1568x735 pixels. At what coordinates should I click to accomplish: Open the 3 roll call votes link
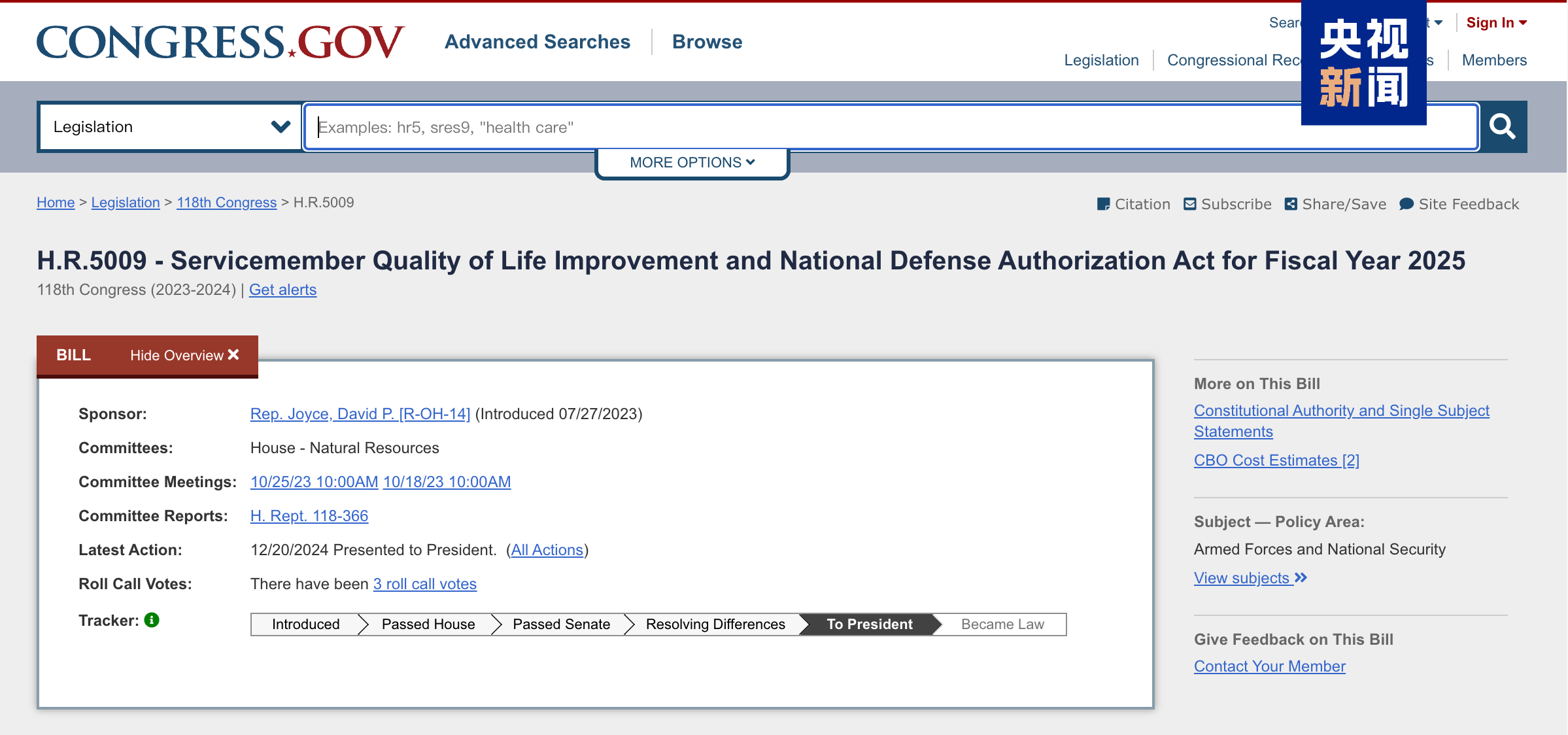pos(425,584)
